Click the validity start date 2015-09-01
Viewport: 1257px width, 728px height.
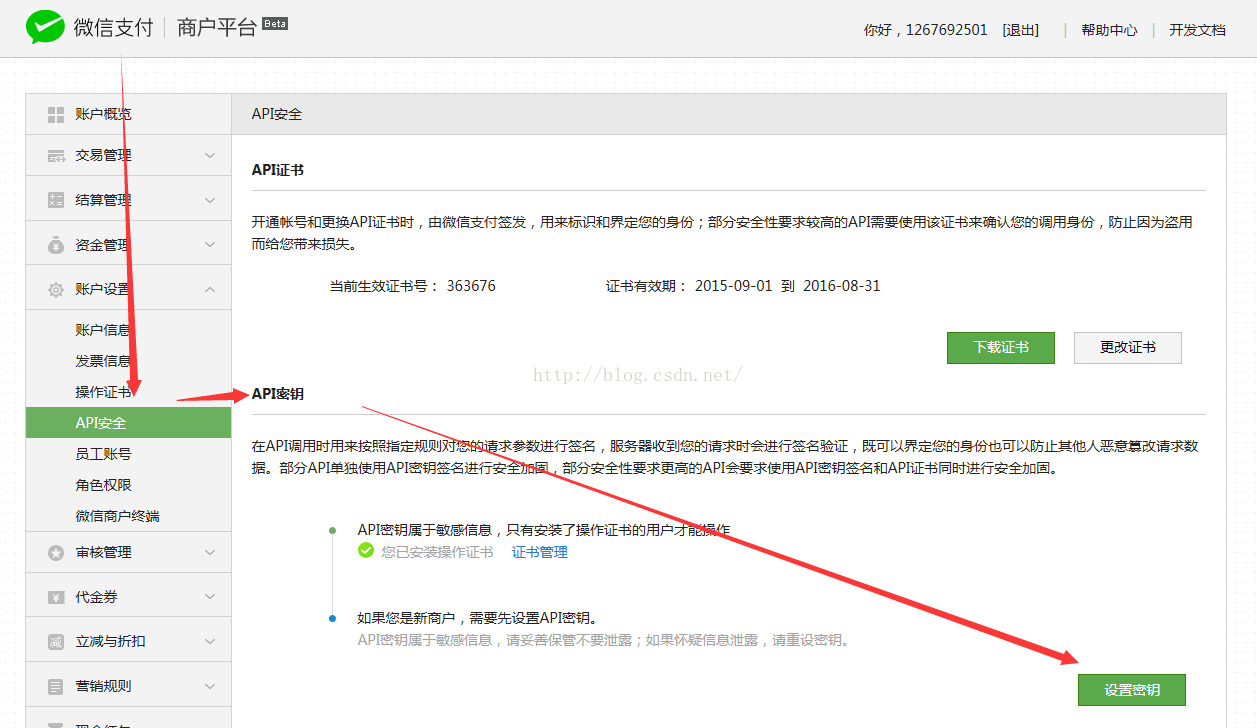coord(734,286)
